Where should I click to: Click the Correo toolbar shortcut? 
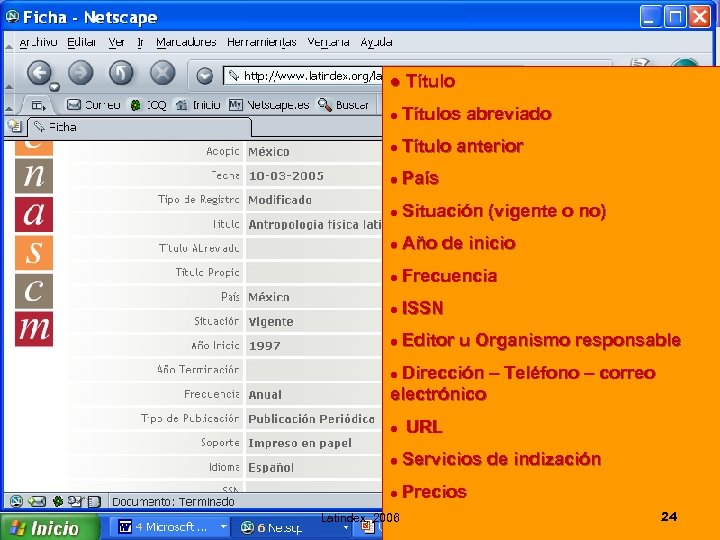(x=93, y=105)
